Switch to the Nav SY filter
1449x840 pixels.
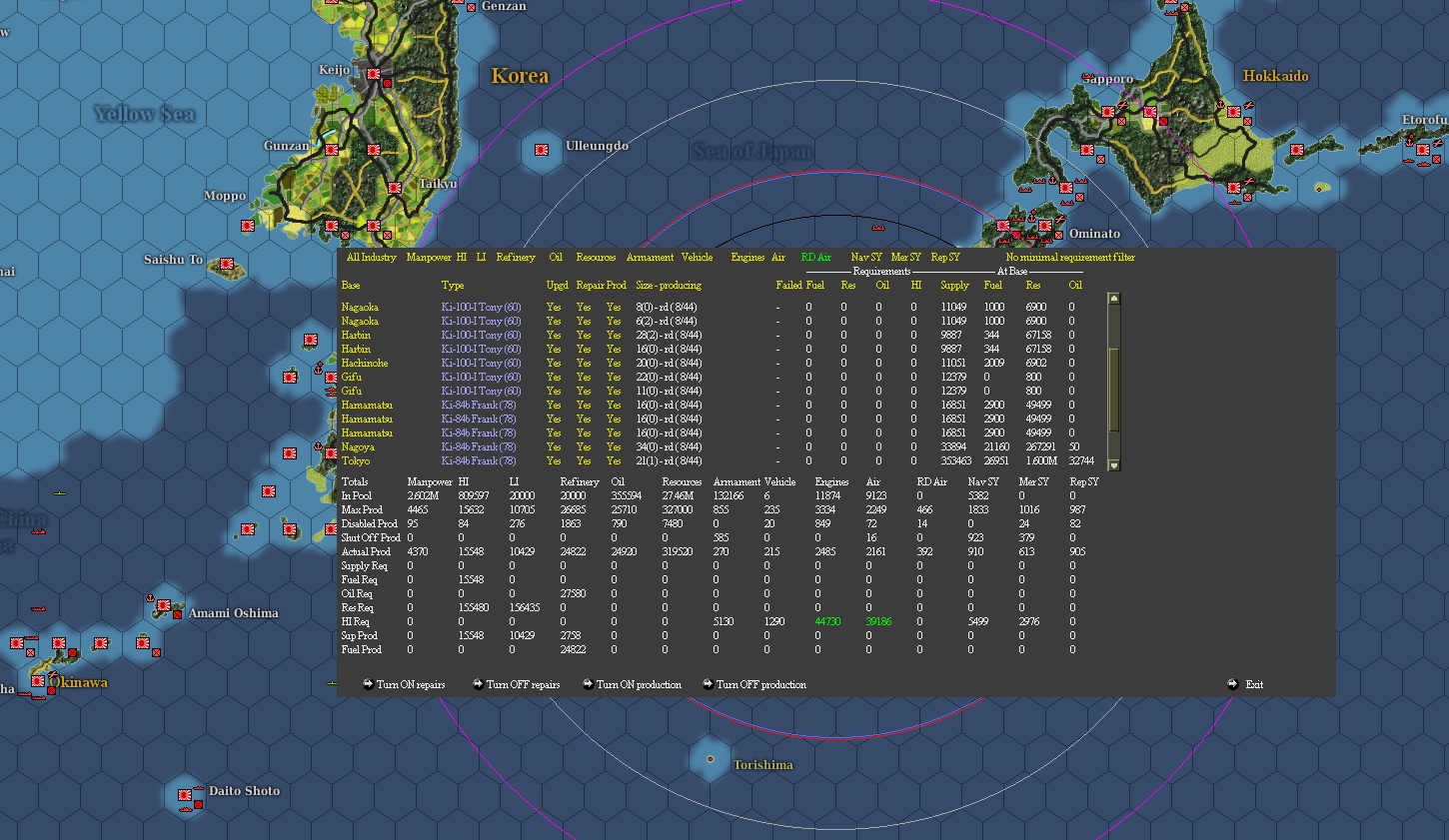point(866,258)
